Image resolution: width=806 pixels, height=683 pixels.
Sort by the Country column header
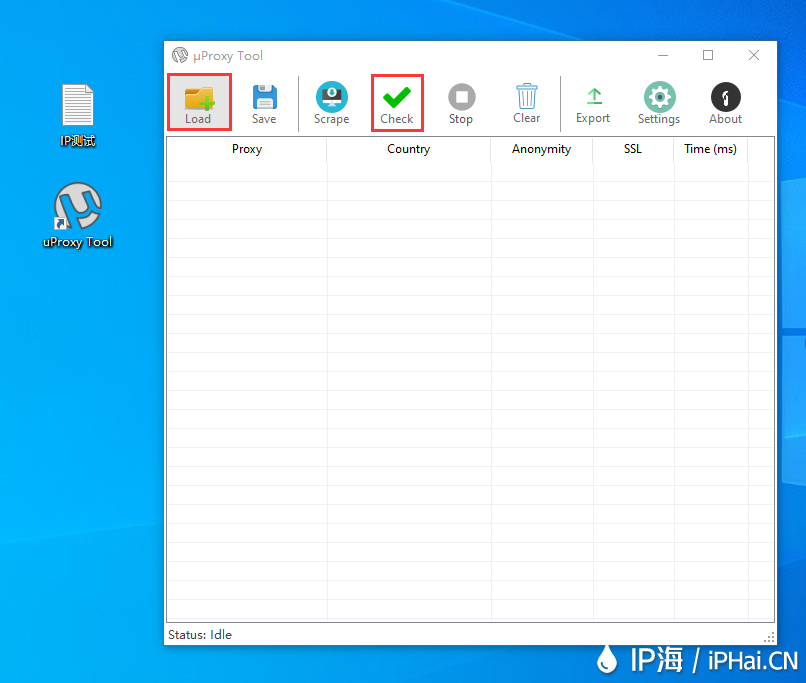click(408, 149)
